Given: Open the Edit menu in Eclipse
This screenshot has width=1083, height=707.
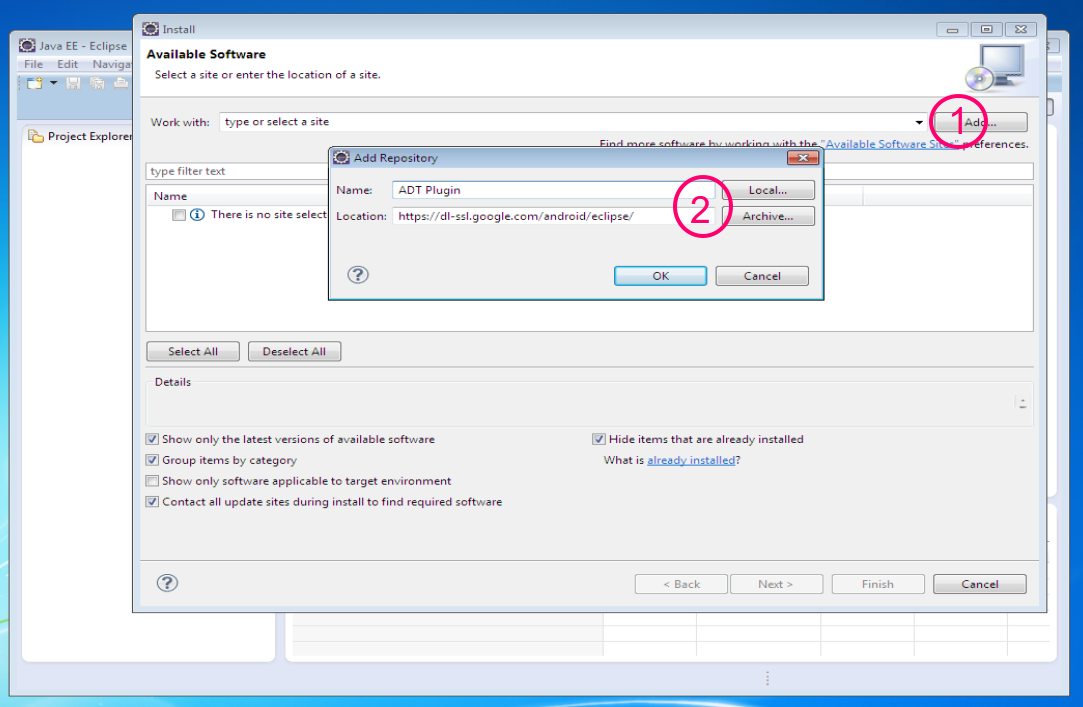Looking at the screenshot, I should (x=67, y=64).
